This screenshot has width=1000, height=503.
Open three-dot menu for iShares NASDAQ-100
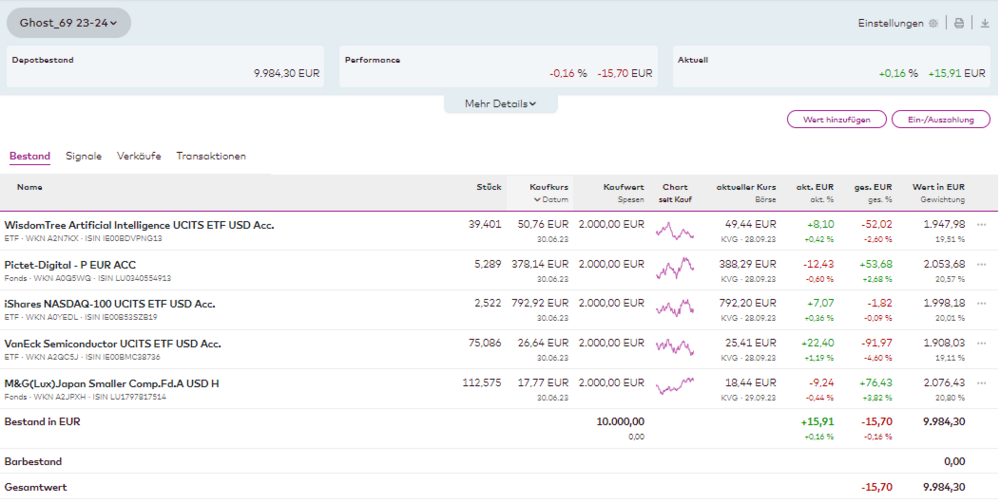(x=981, y=304)
